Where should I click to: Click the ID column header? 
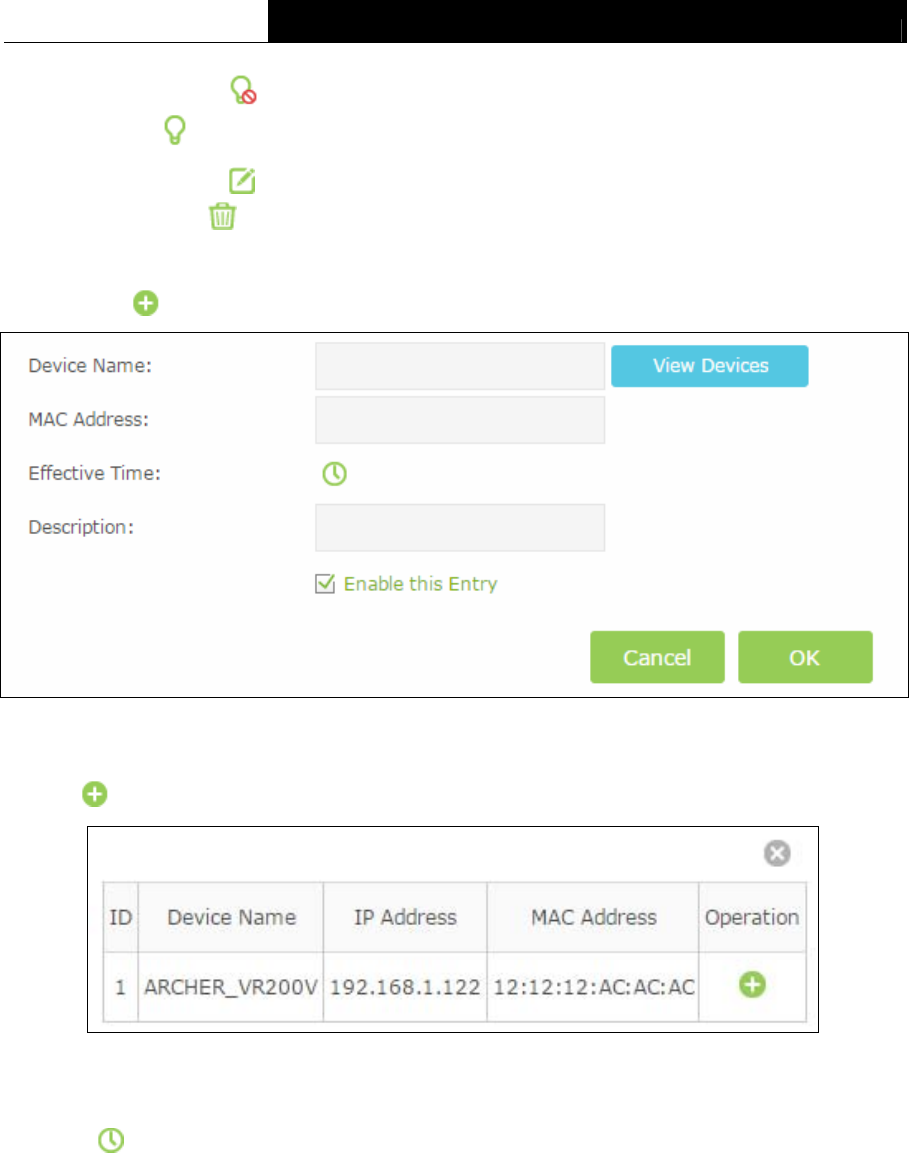[121, 917]
